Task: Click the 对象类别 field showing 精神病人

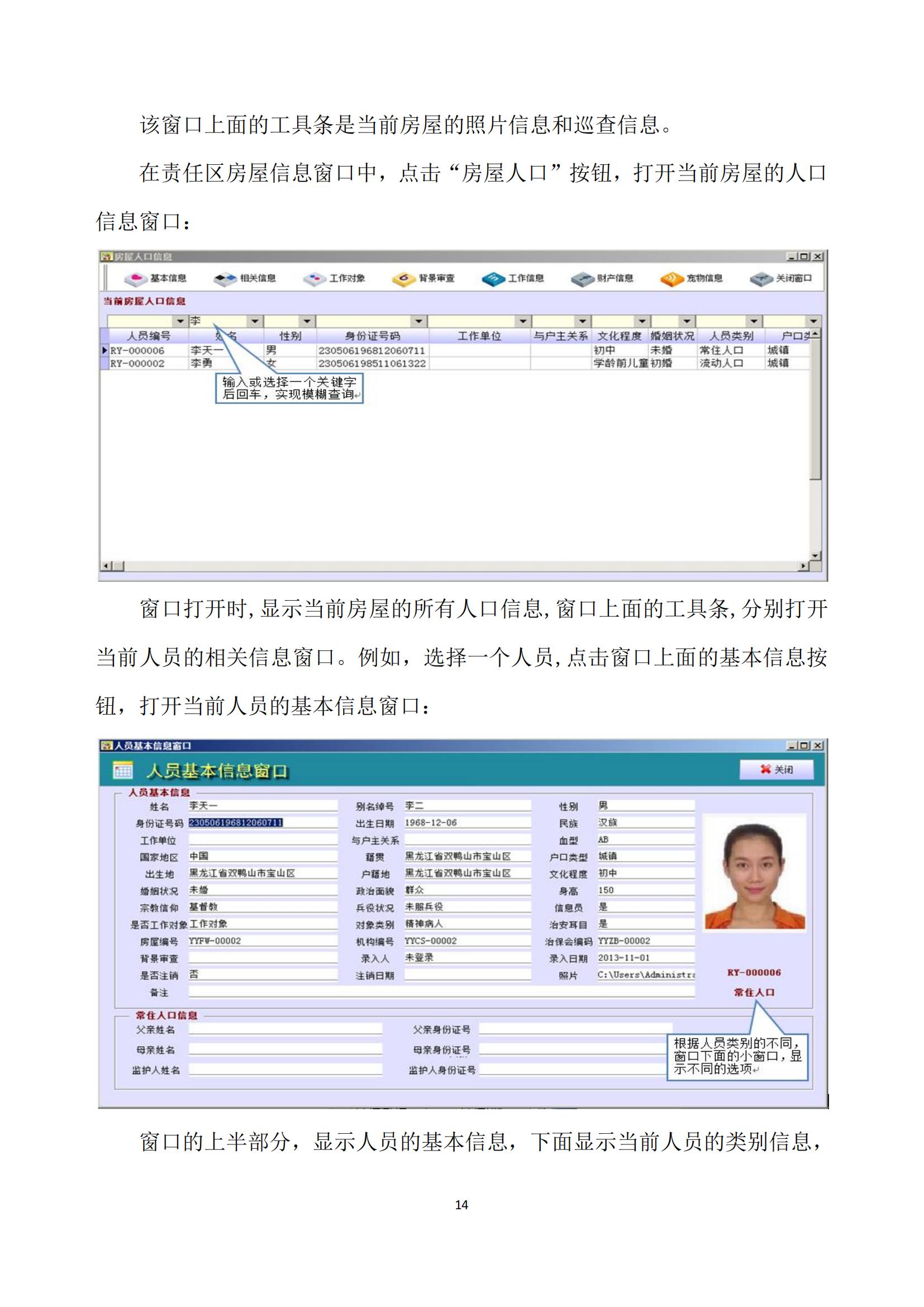Action: point(467,924)
